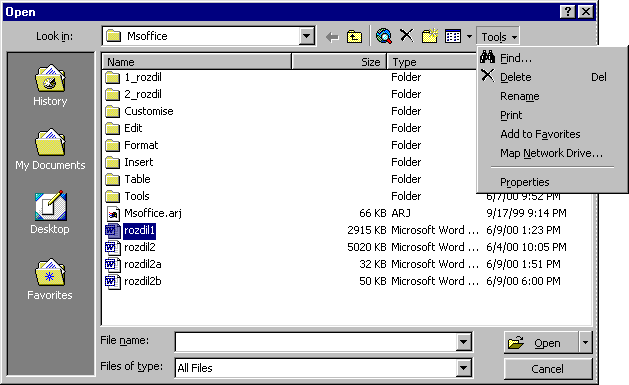Open the Open button's dropdown arrow
Viewport: 629px width, 385px height.
click(585, 342)
